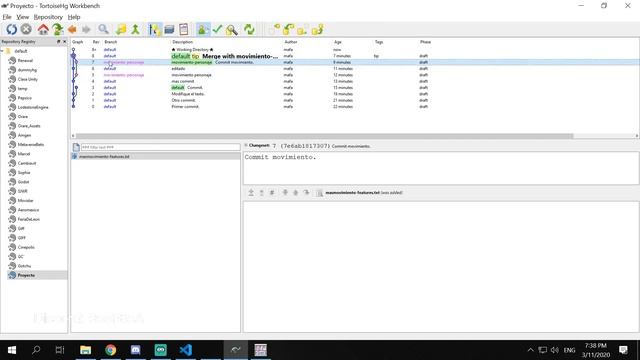Open the Filter/search magnifier in toolbar
The height and width of the screenshot is (360, 640).
click(103, 29)
